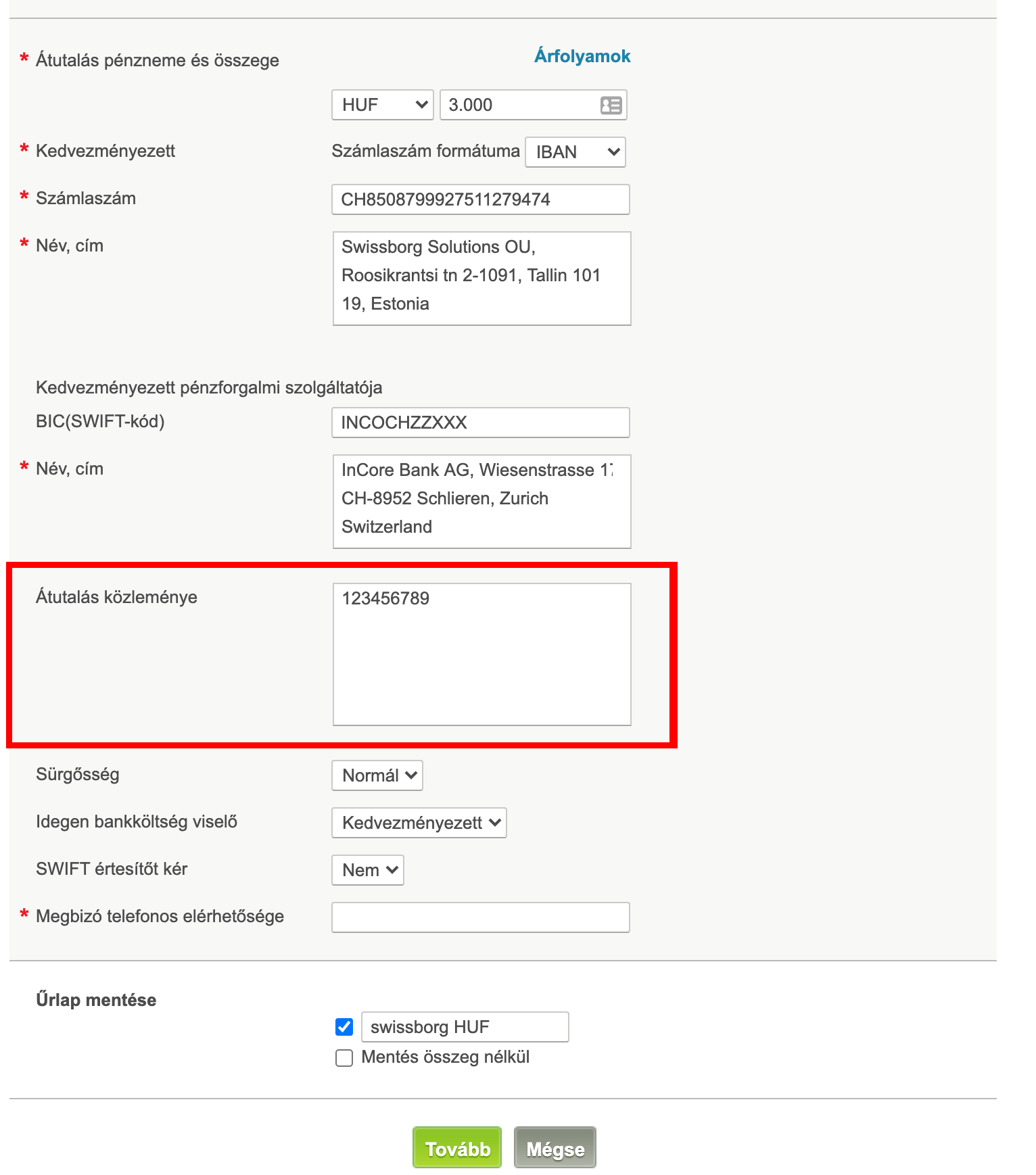Click the swissborg HUF template name field
The height and width of the screenshot is (1175, 1036).
465,1027
